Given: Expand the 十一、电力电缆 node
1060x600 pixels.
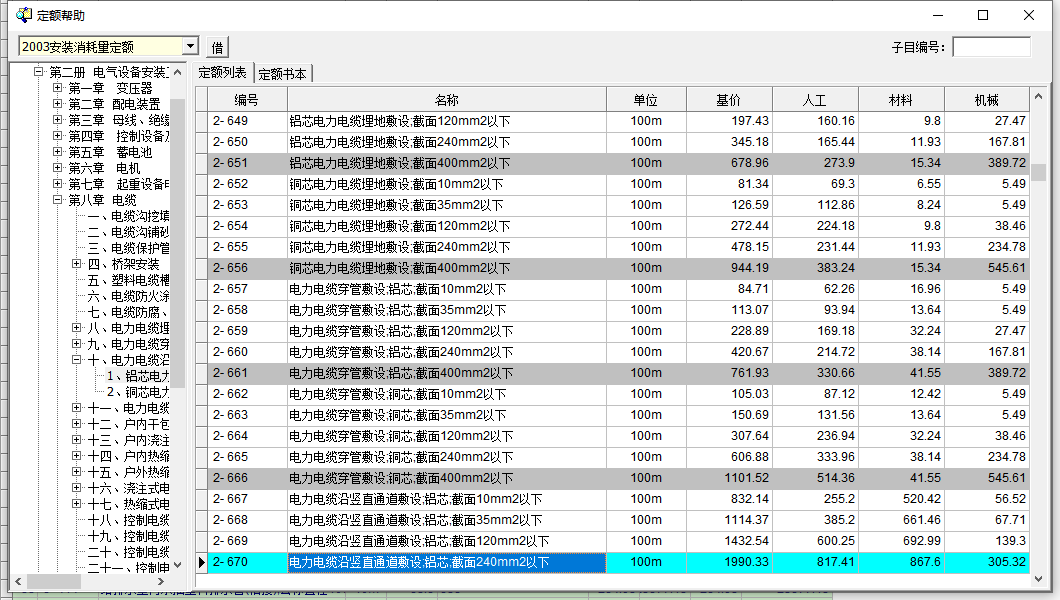Looking at the screenshot, I should pos(76,408).
